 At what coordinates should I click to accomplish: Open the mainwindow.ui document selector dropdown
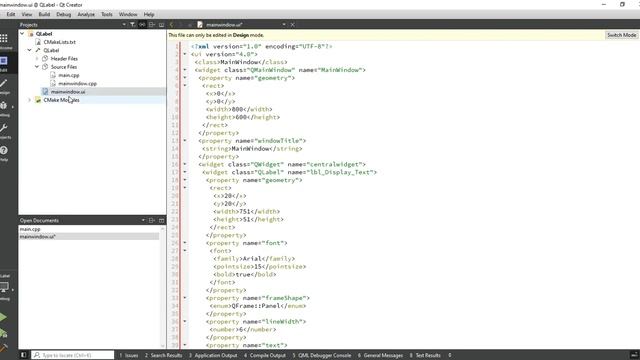(x=284, y=24)
